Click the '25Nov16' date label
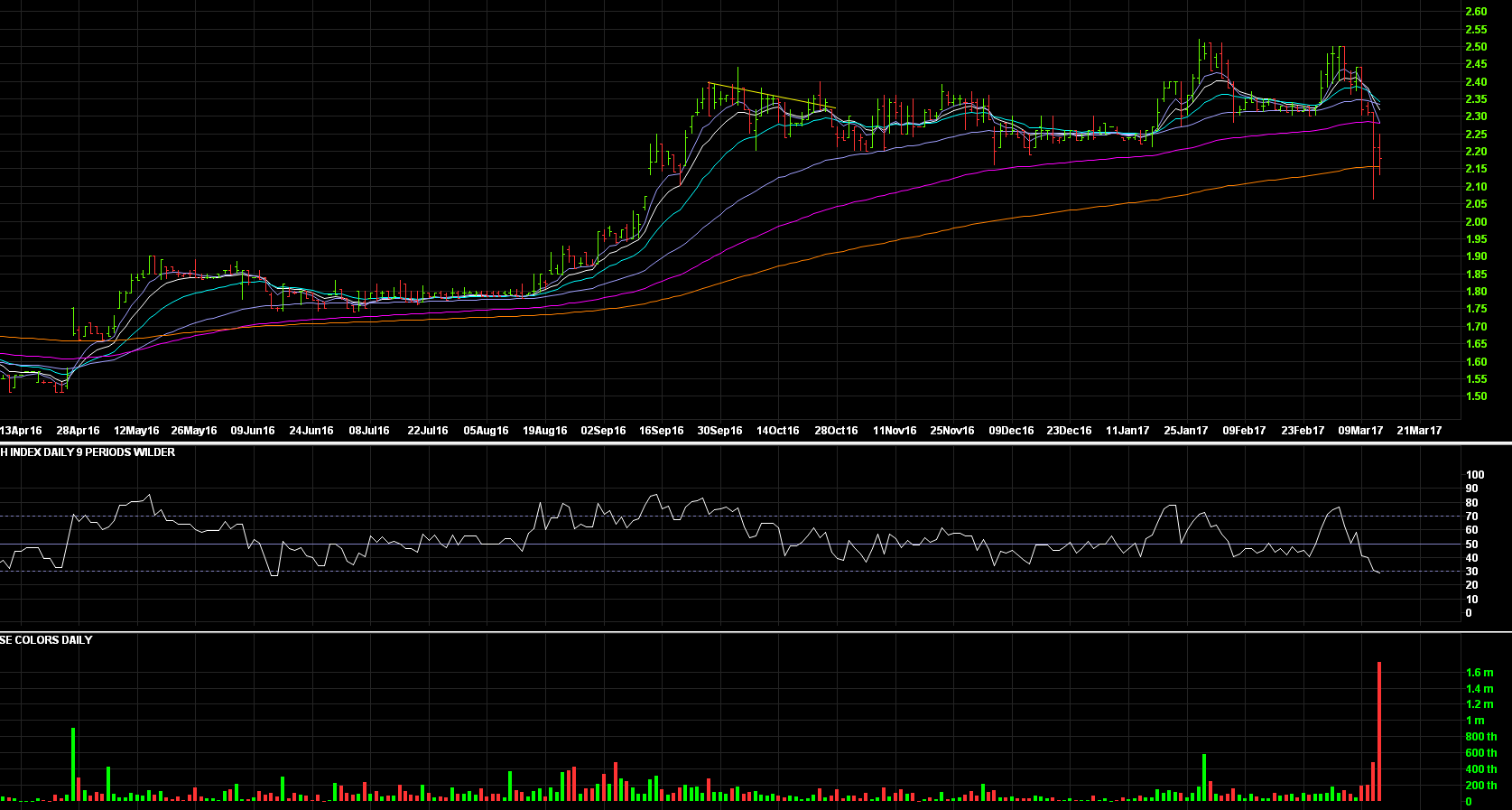Screen dimensions: 1512x810 click(x=952, y=431)
